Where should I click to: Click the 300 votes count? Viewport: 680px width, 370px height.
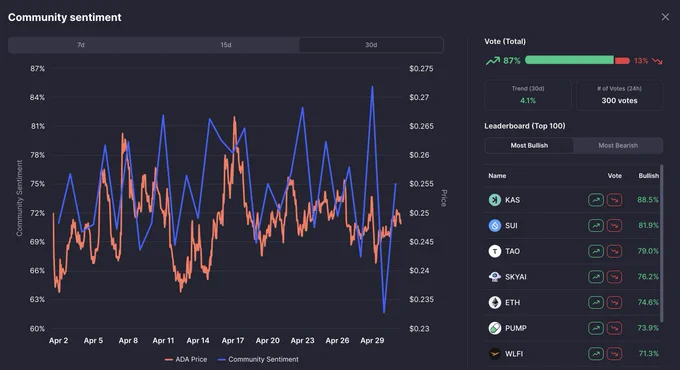click(x=619, y=101)
